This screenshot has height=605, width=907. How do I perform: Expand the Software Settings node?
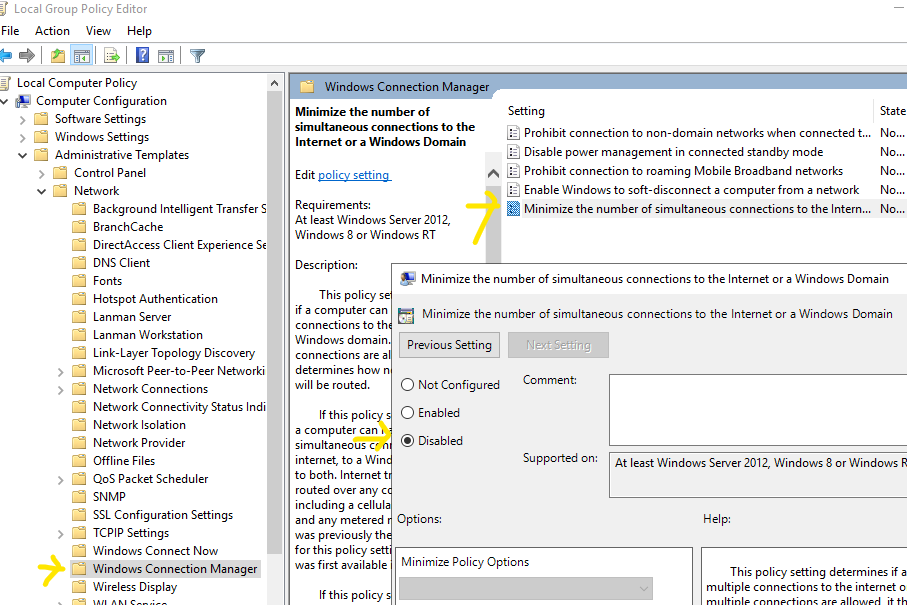tap(23, 120)
